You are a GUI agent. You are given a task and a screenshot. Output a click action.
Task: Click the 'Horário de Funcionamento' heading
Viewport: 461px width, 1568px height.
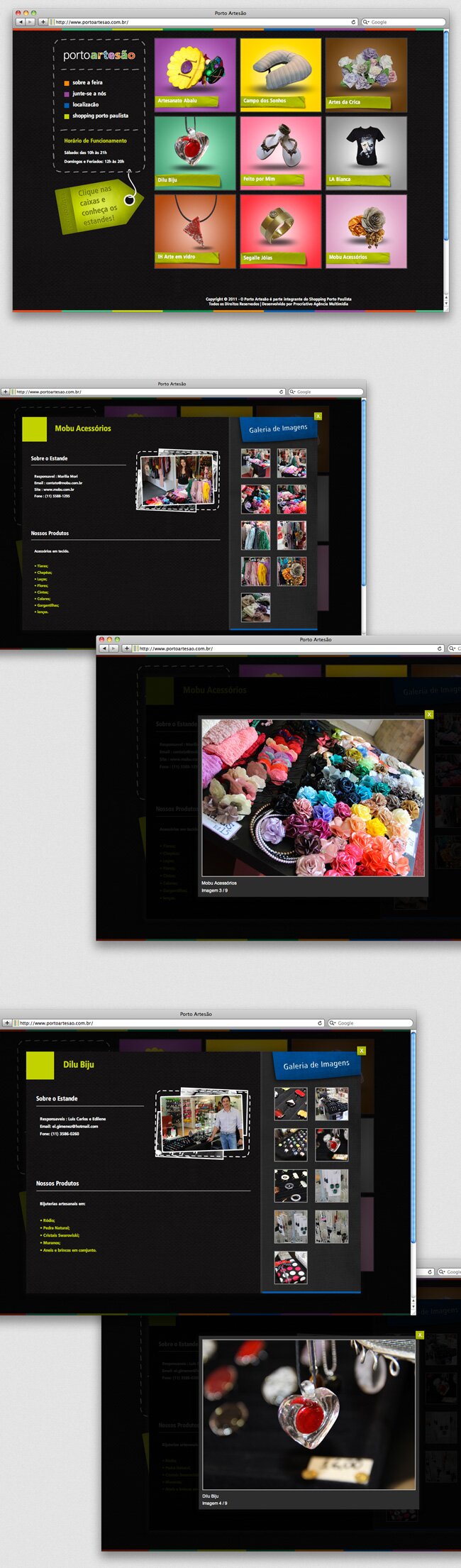[x=96, y=140]
